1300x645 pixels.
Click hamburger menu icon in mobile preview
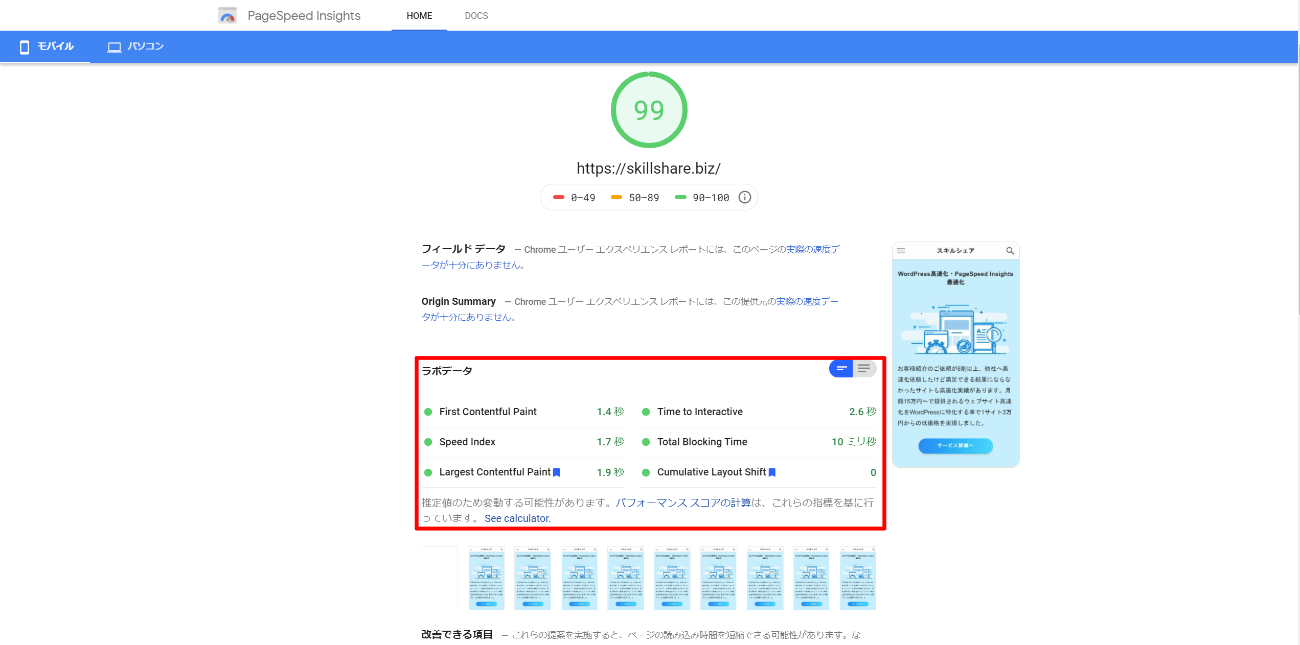901,250
